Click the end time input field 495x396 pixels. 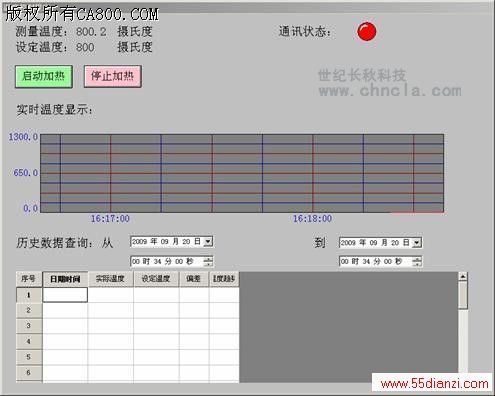click(x=376, y=261)
